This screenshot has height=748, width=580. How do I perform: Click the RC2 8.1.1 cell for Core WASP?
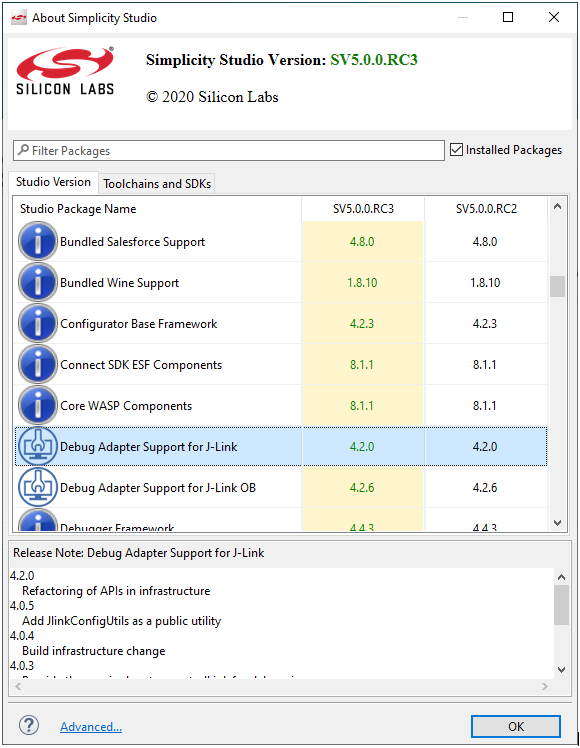485,405
